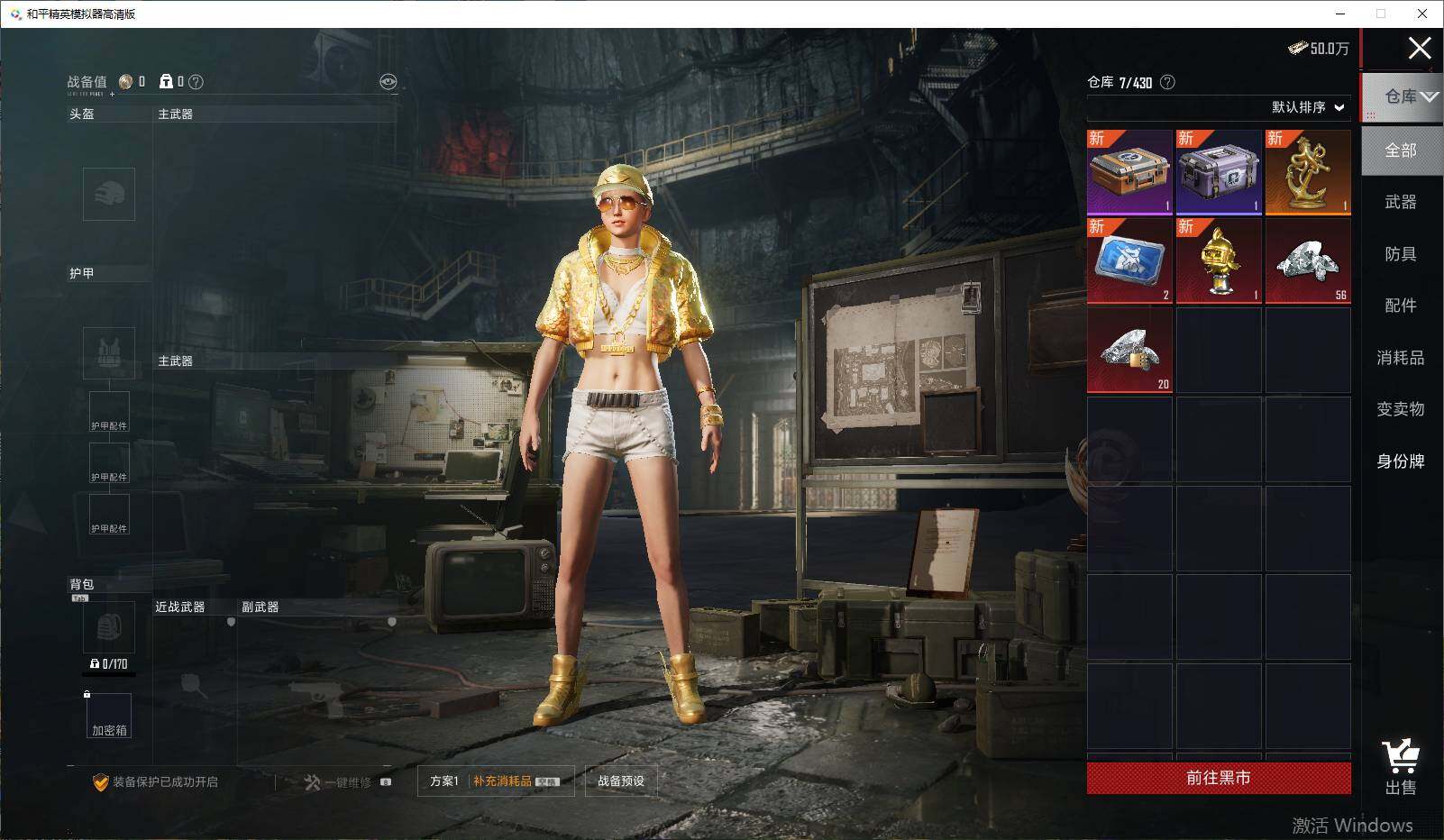This screenshot has height=840, width=1444.
Task: Switch to the 变卖物 category tab
Action: click(1401, 409)
